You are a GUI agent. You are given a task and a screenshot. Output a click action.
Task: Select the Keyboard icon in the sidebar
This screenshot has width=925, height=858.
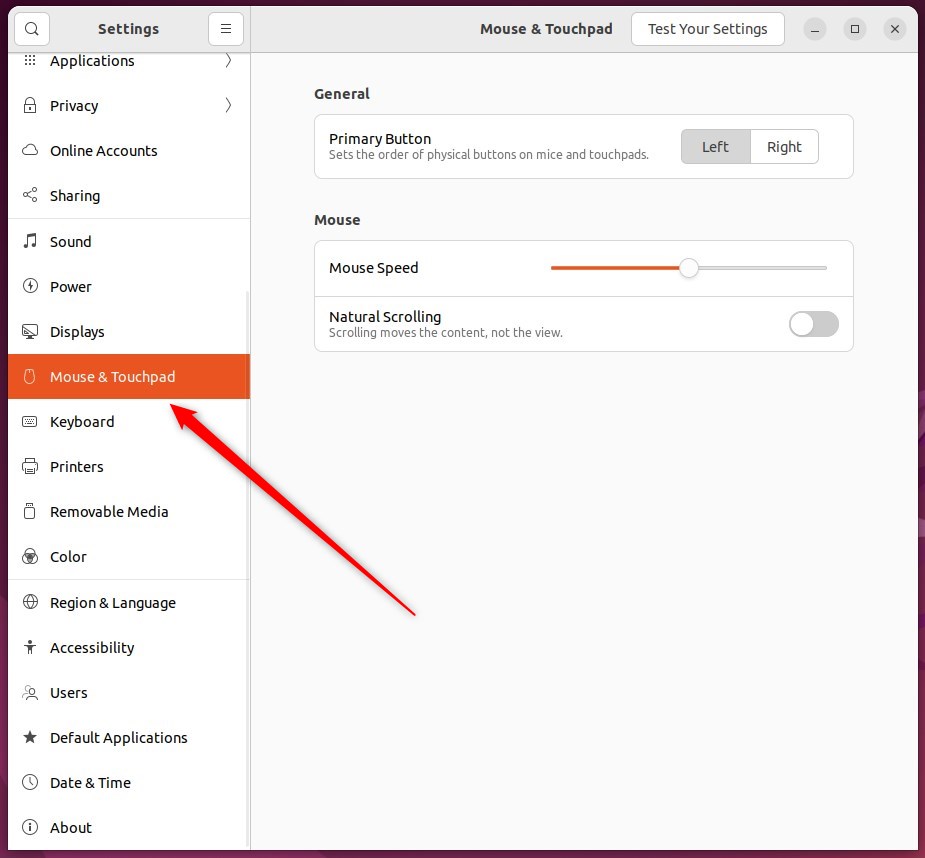tap(28, 421)
